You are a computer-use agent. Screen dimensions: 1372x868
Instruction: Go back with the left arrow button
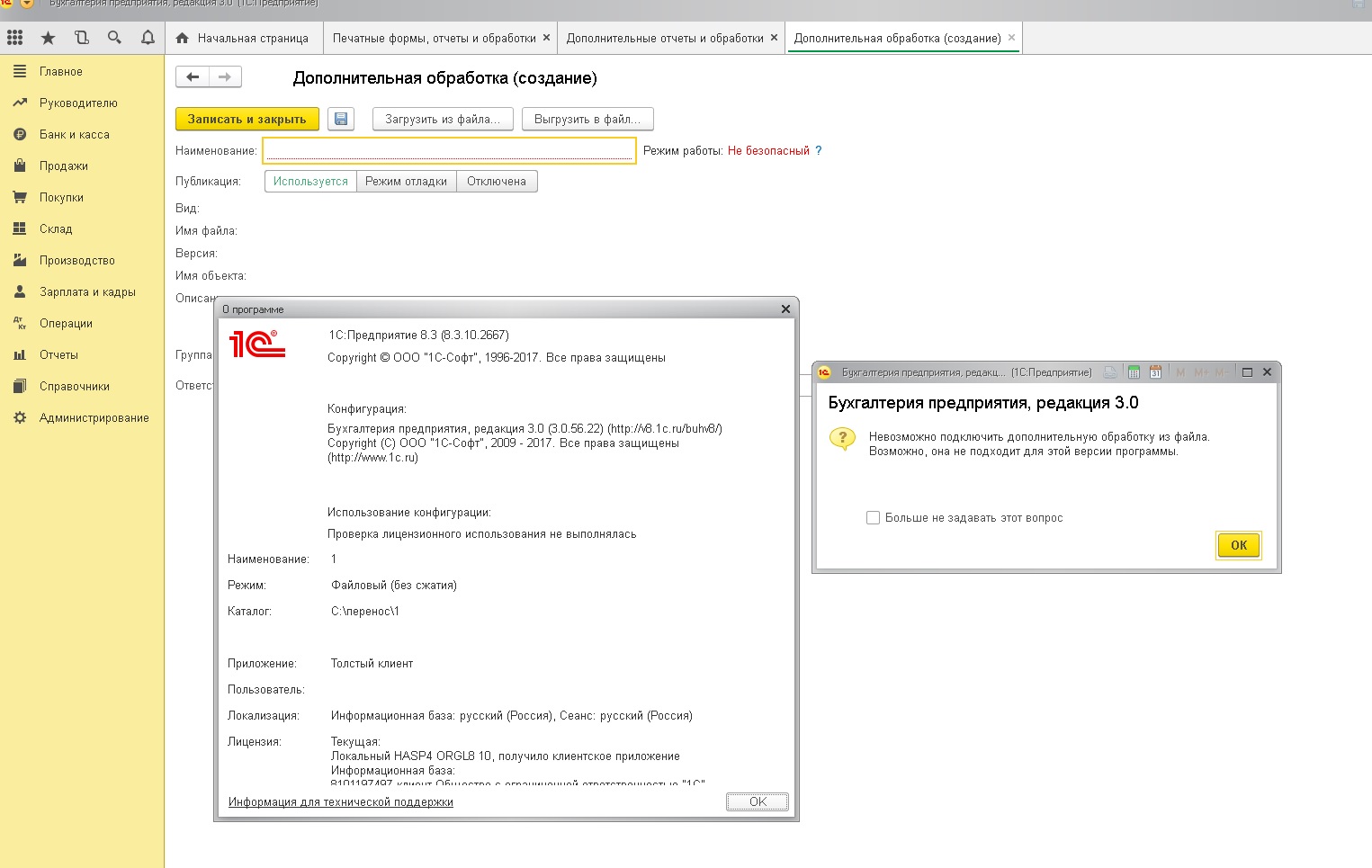(x=193, y=77)
